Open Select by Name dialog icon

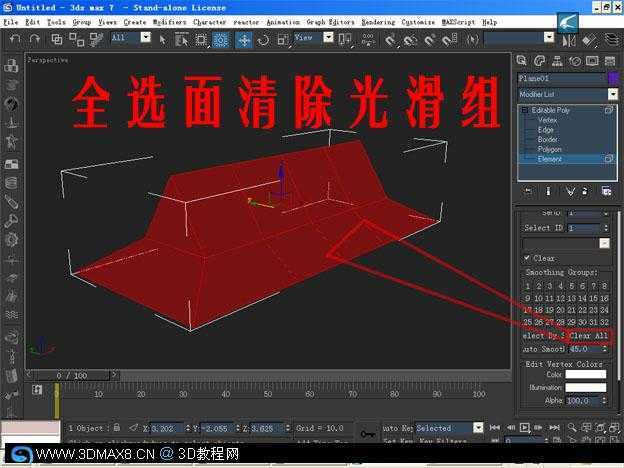tap(182, 39)
